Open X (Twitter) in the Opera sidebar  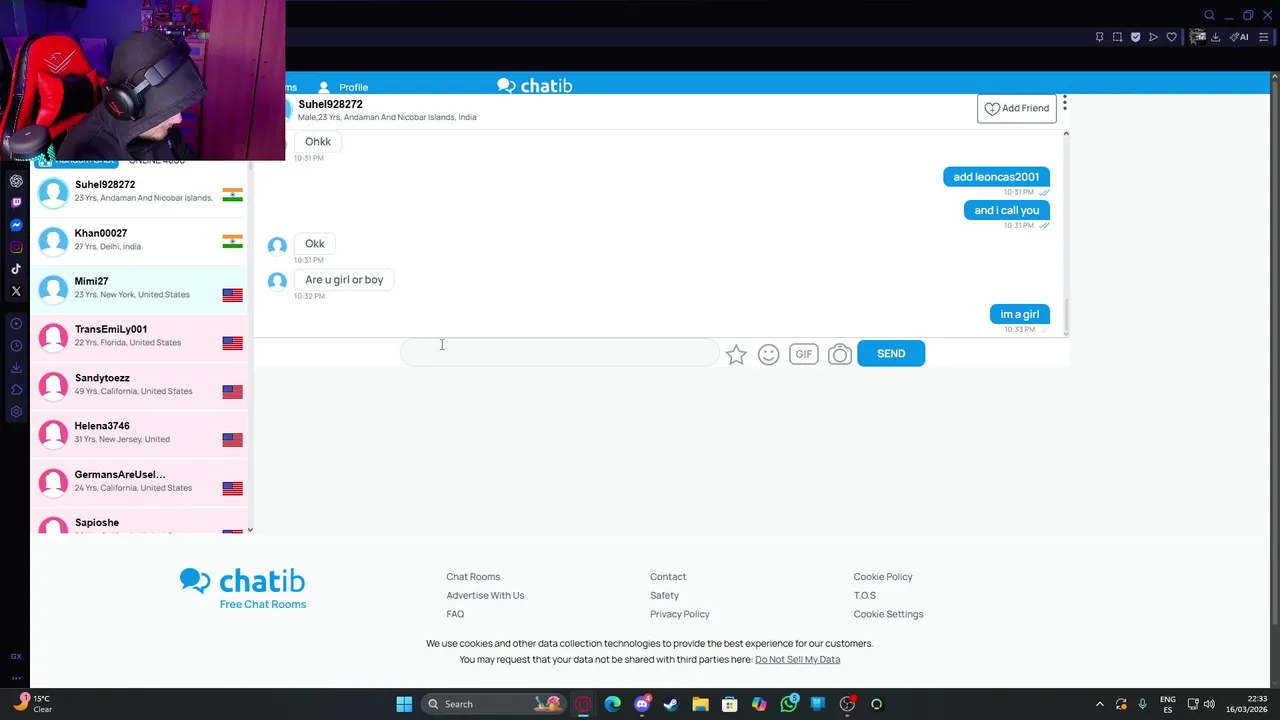[x=16, y=291]
